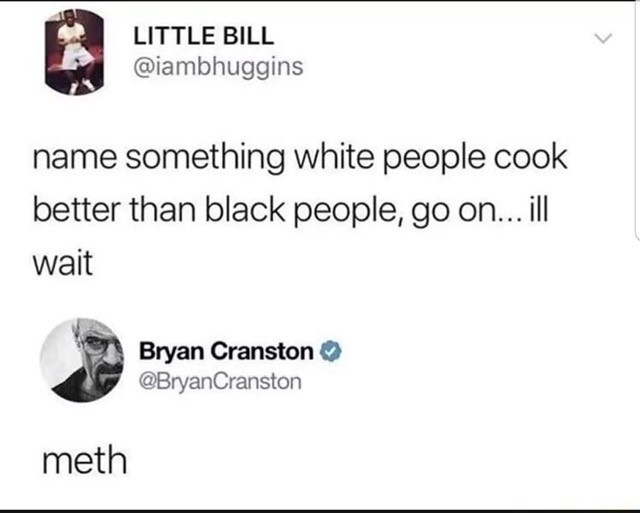
Task: Open the @BryanCranston handle link
Action: tap(220, 381)
